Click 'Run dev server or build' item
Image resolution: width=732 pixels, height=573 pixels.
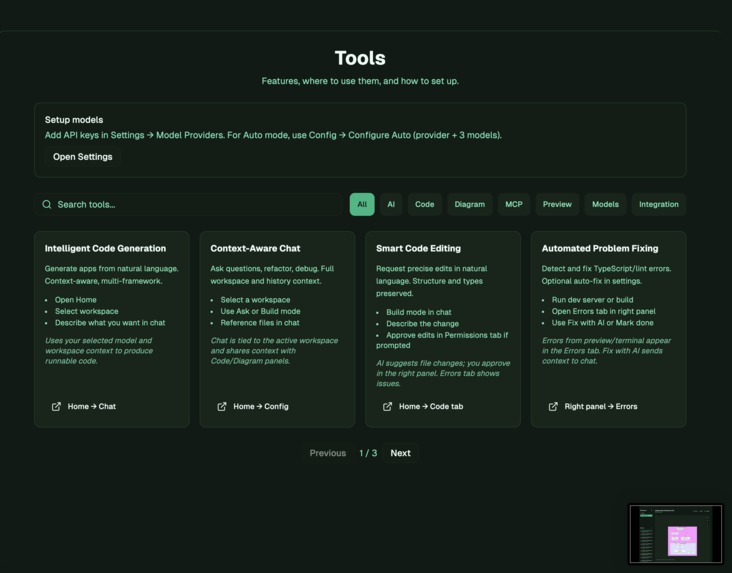(x=592, y=300)
